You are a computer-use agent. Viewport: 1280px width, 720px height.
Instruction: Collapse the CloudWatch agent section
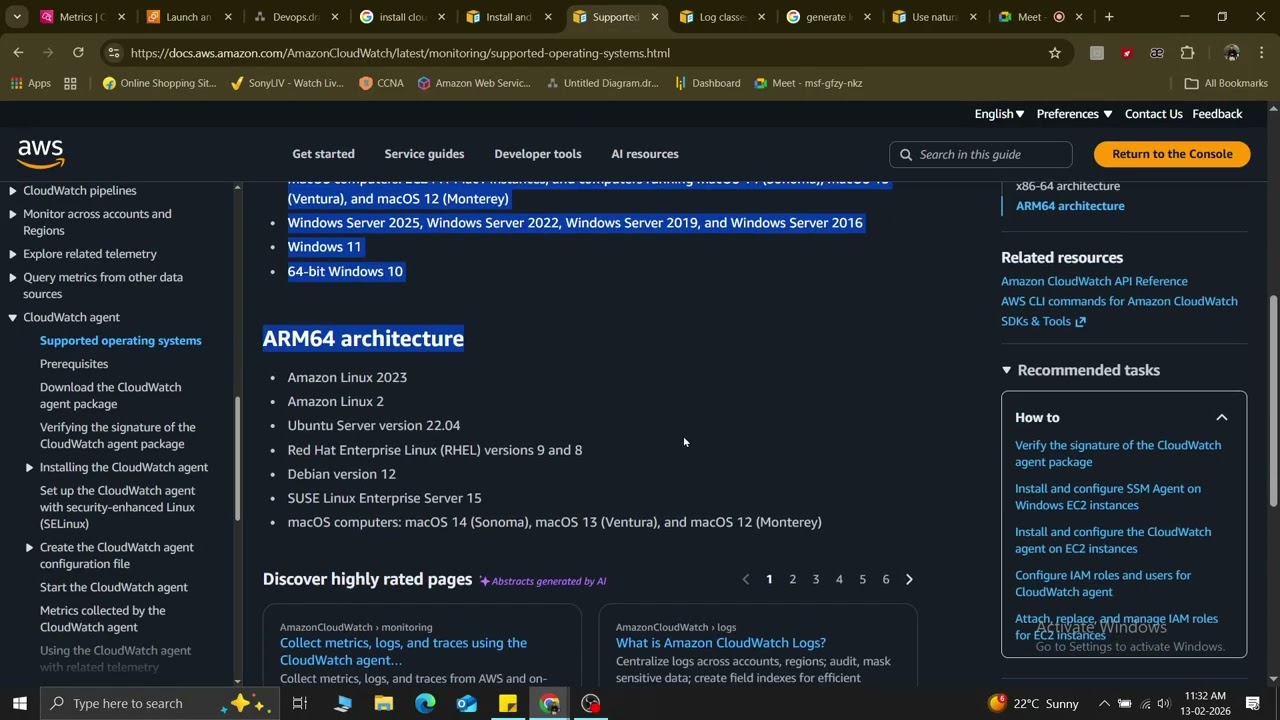click(12, 317)
